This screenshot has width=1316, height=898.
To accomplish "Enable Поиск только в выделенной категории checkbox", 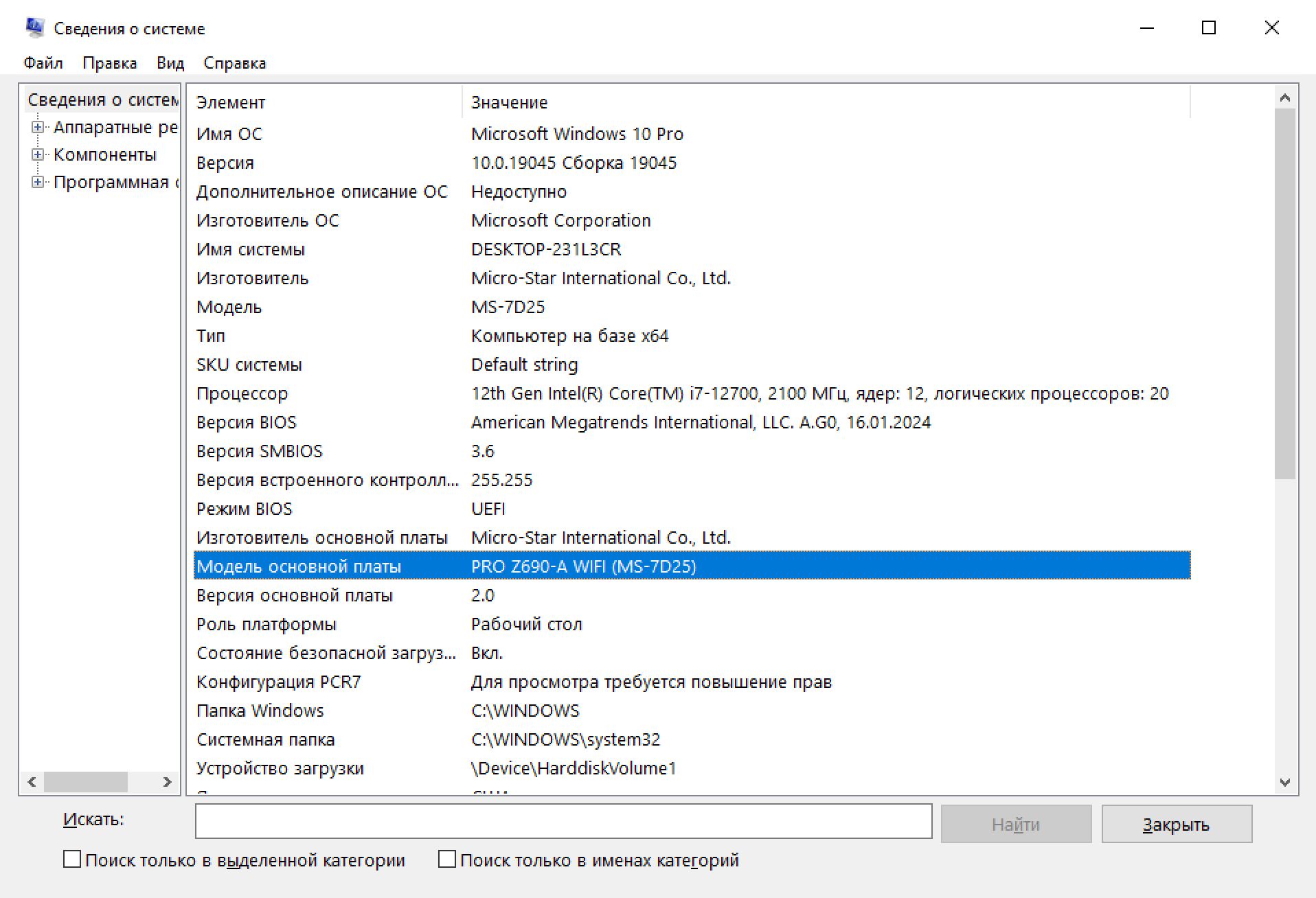I will pyautogui.click(x=72, y=859).
